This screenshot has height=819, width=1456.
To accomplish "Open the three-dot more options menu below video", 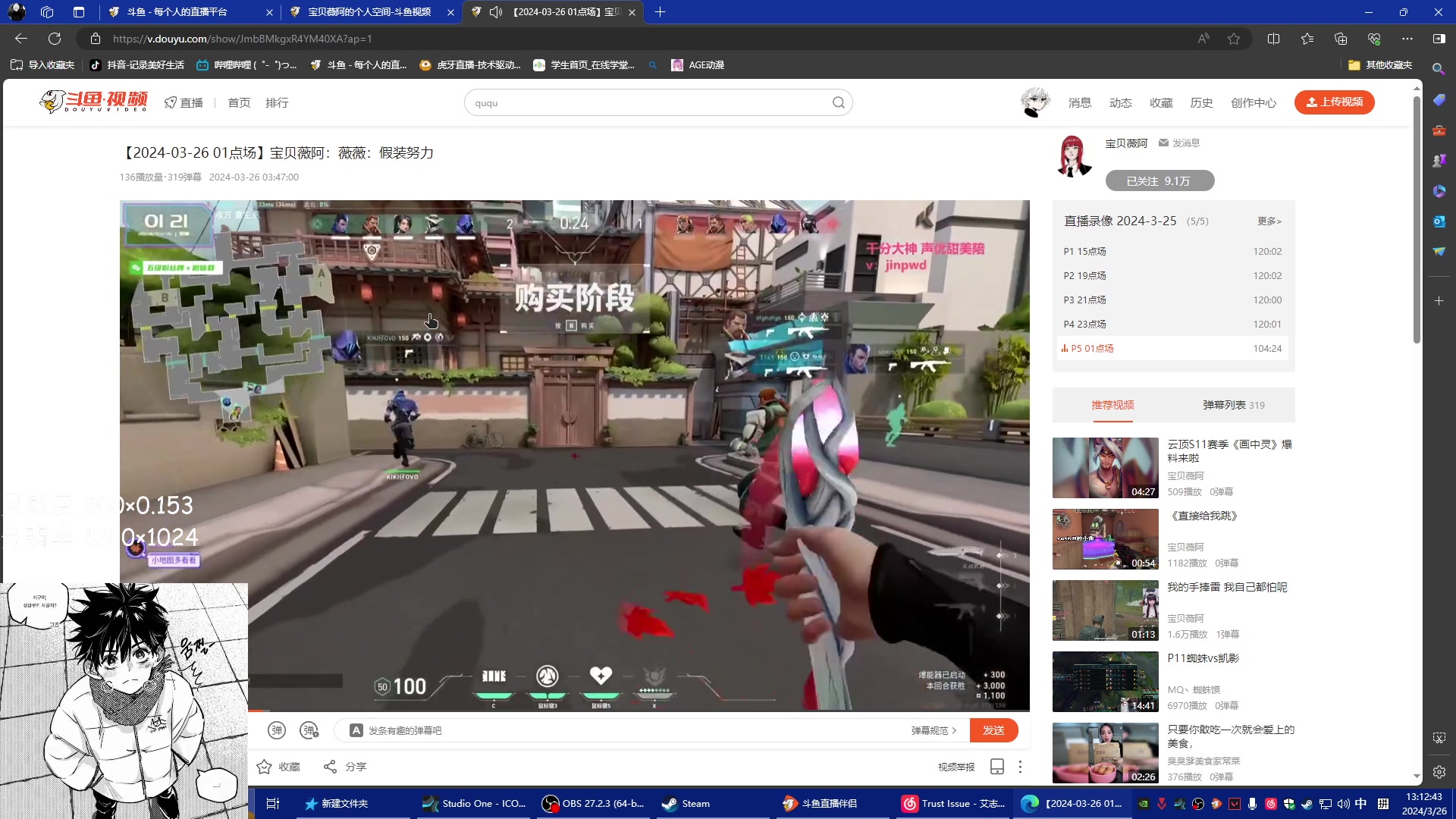I will [x=1020, y=767].
